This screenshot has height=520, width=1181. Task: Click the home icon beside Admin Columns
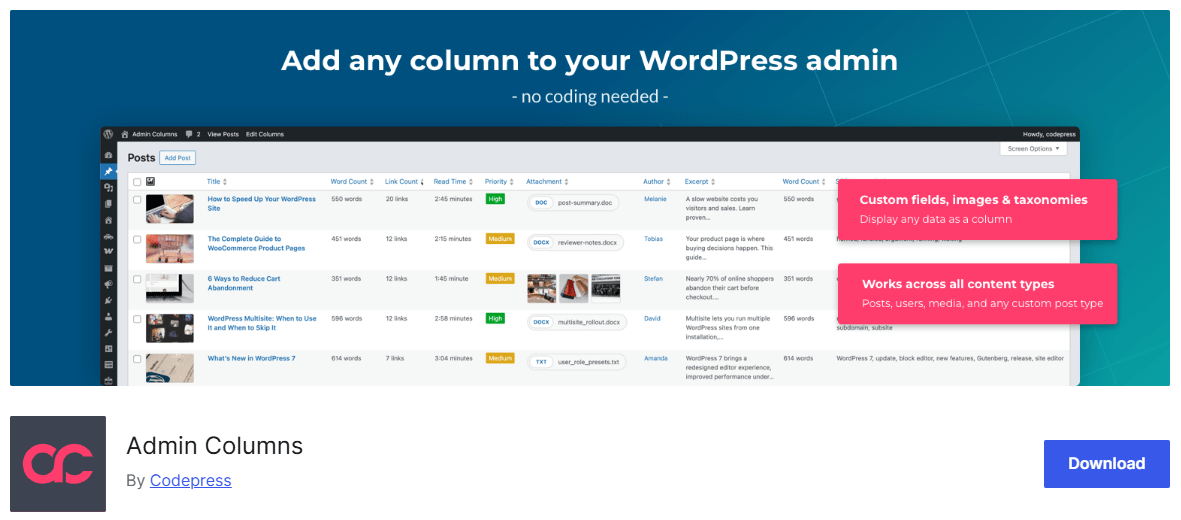[x=125, y=134]
